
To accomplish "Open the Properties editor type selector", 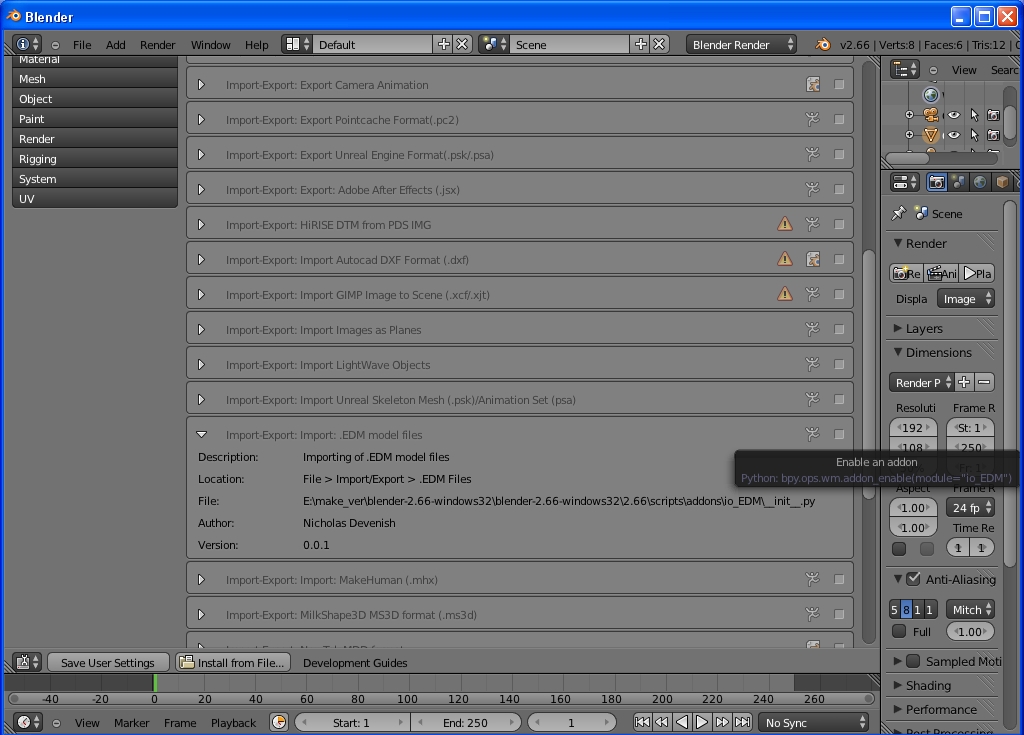I will (905, 182).
